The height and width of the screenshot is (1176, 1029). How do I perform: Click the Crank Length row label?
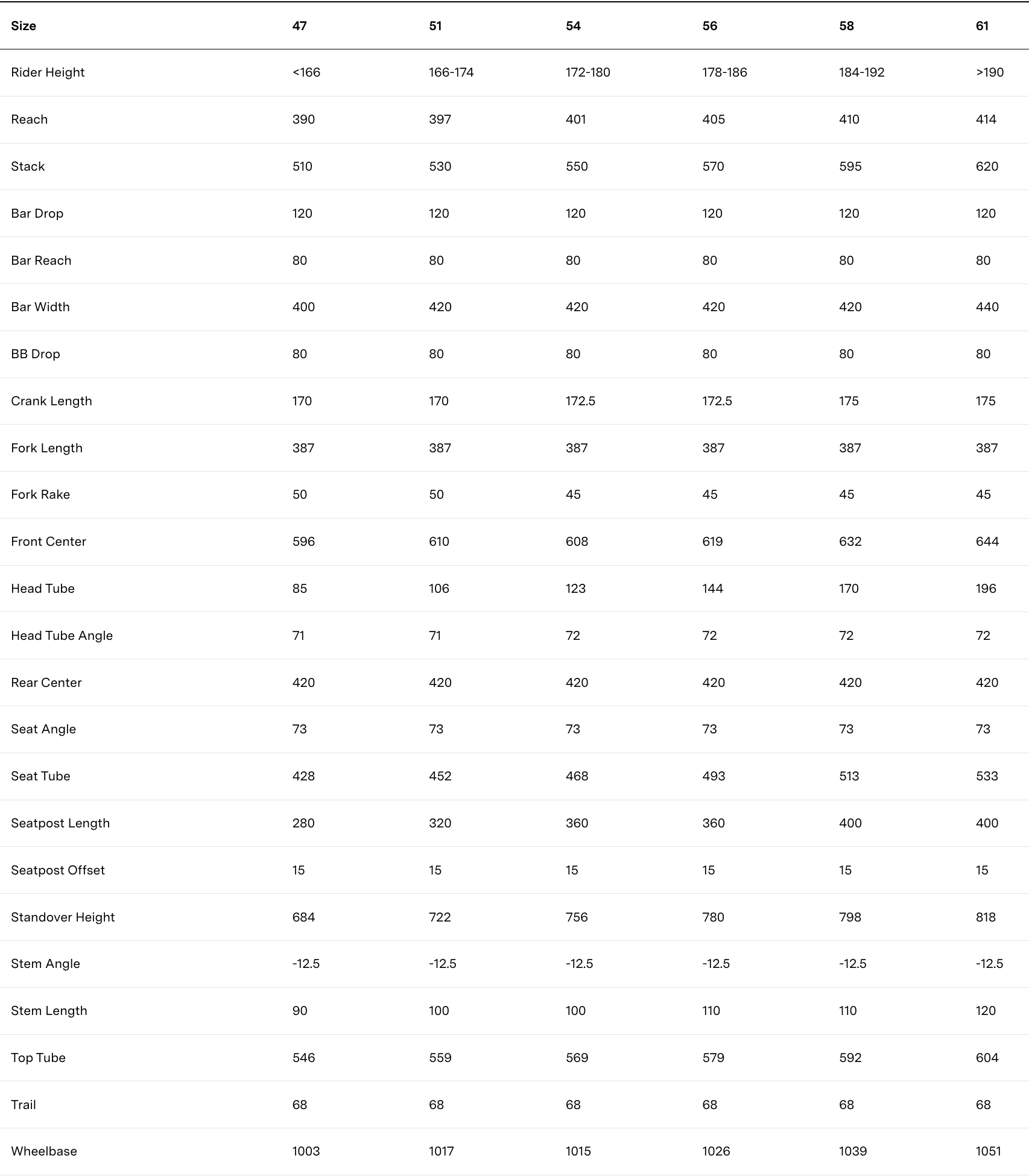(x=51, y=401)
